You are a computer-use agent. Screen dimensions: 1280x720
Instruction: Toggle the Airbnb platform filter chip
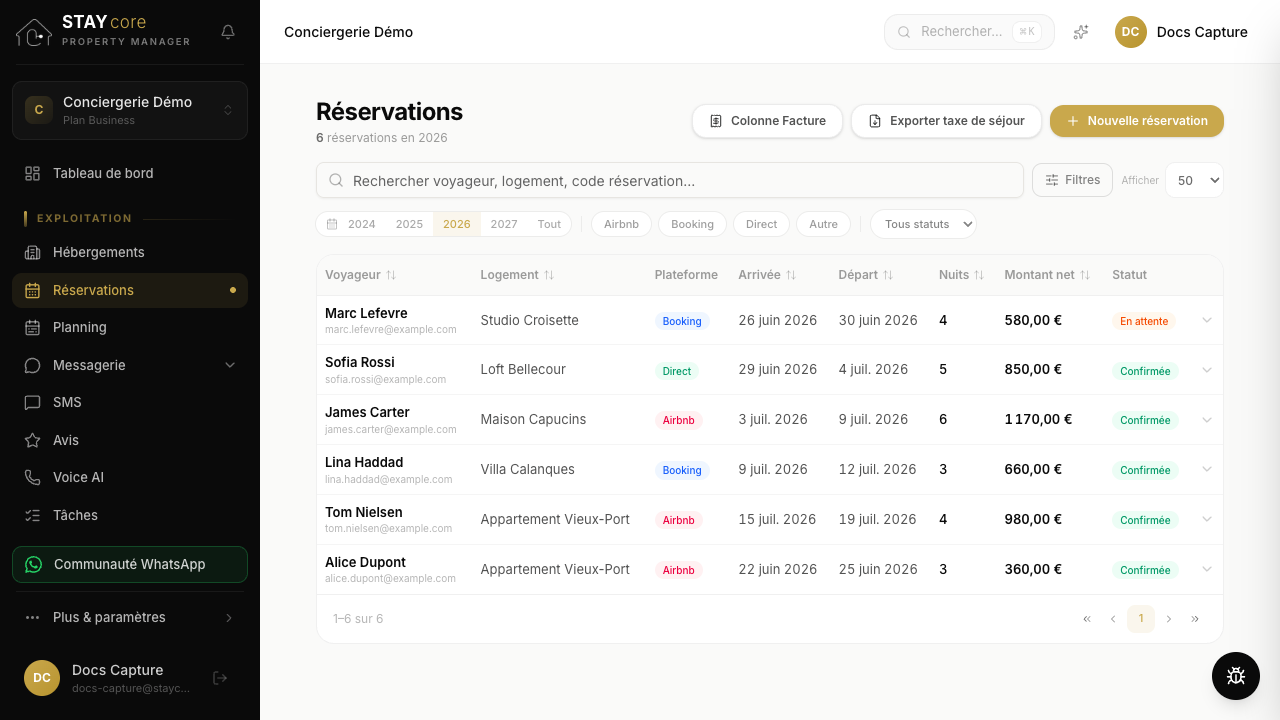(x=621, y=224)
